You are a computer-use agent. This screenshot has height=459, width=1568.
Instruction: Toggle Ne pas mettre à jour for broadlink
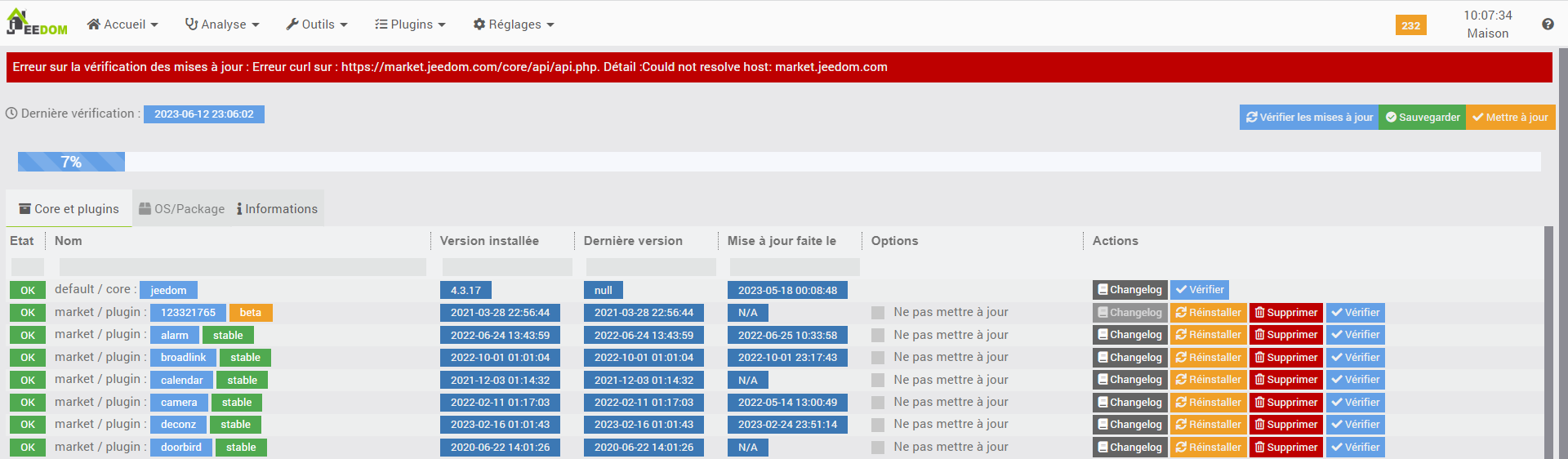point(878,358)
